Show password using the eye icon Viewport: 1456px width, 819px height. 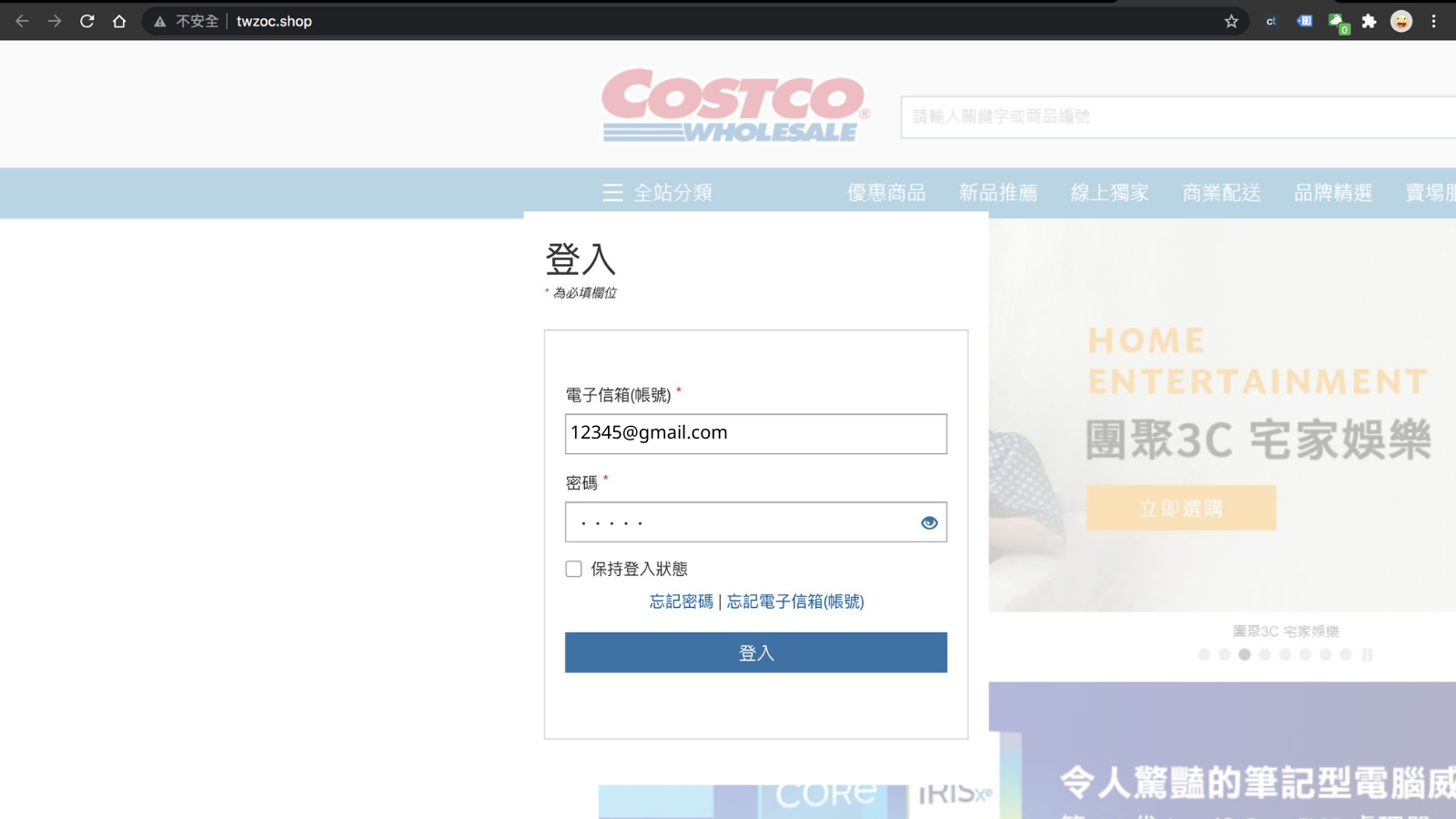[929, 522]
